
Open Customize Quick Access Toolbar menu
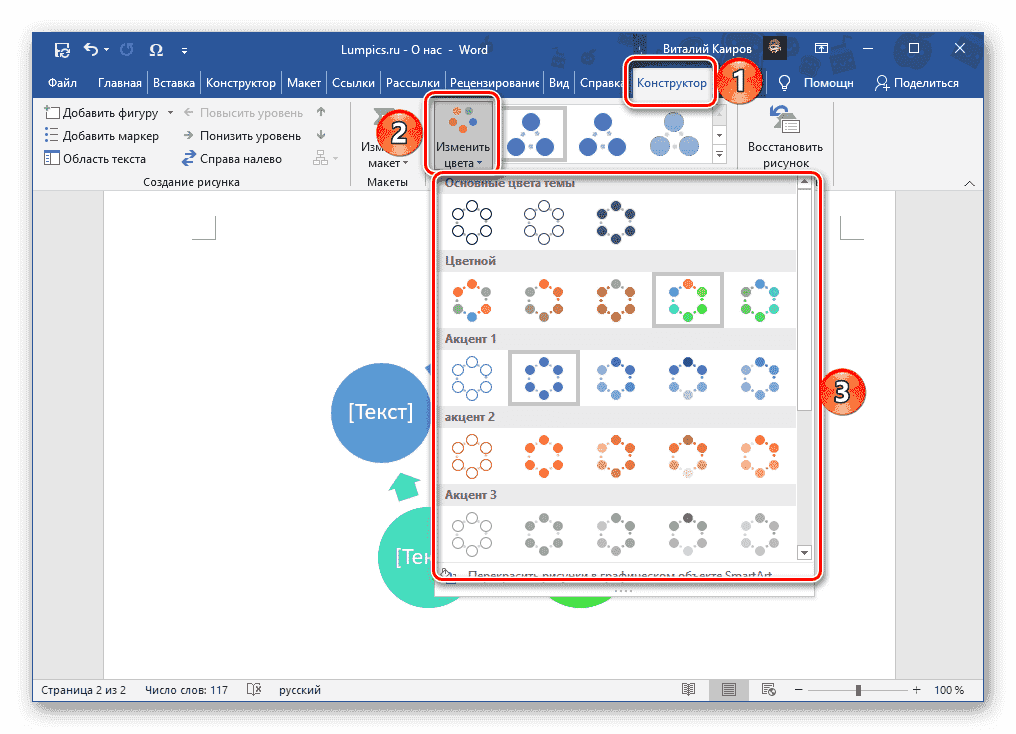(185, 49)
